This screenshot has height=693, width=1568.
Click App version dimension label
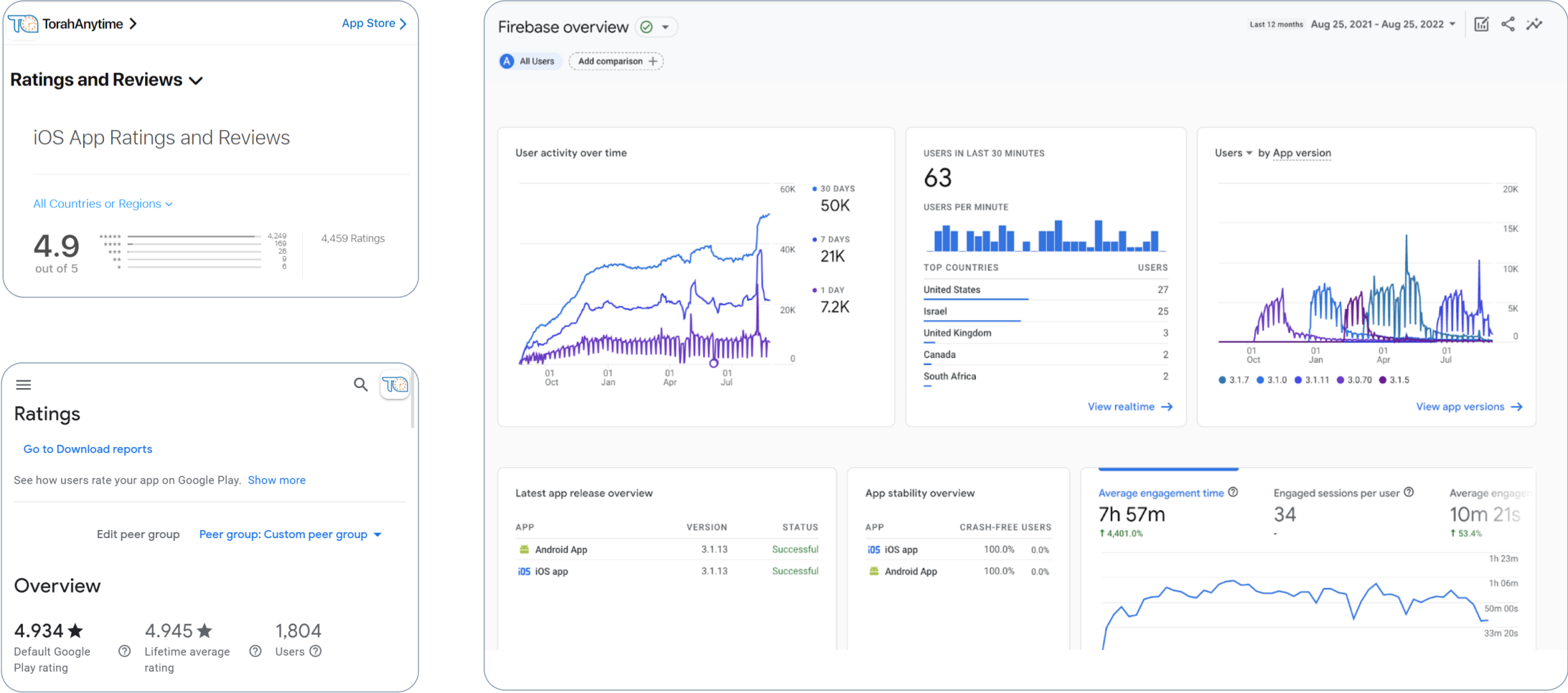pyautogui.click(x=1302, y=153)
